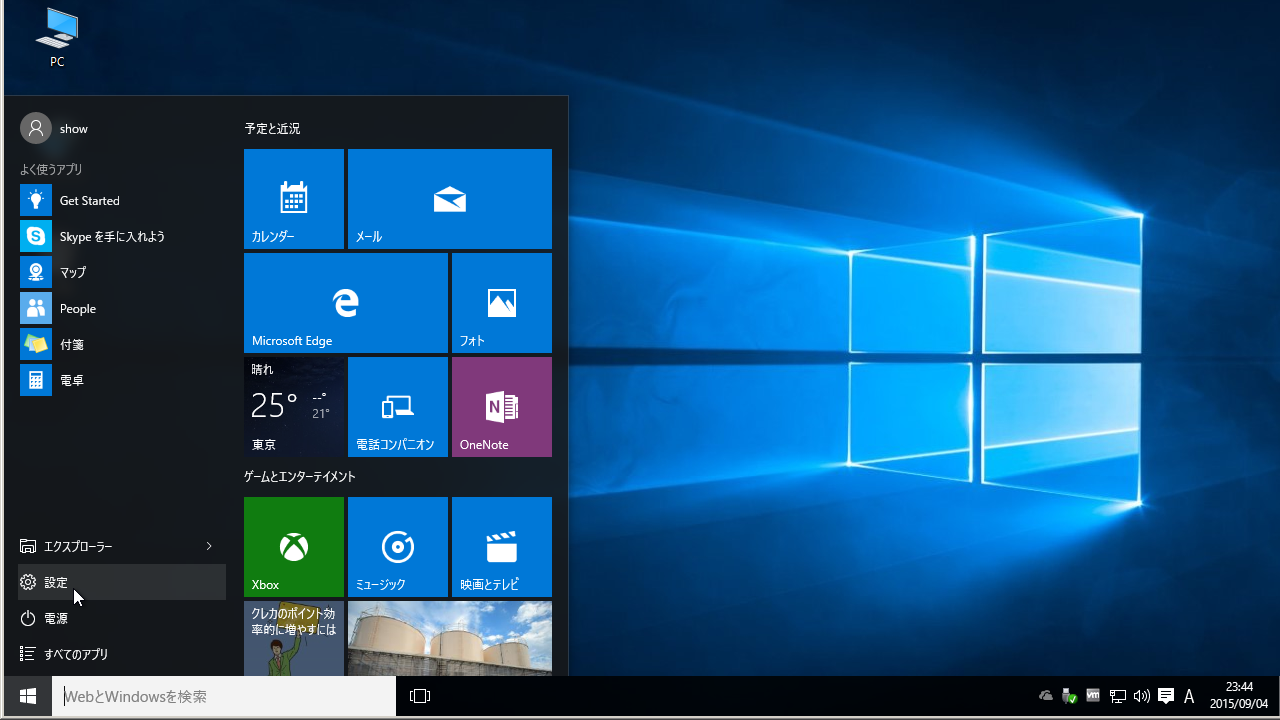The height and width of the screenshot is (720, 1280).
Task: Open the カレンダー calendar tile
Action: click(x=294, y=199)
